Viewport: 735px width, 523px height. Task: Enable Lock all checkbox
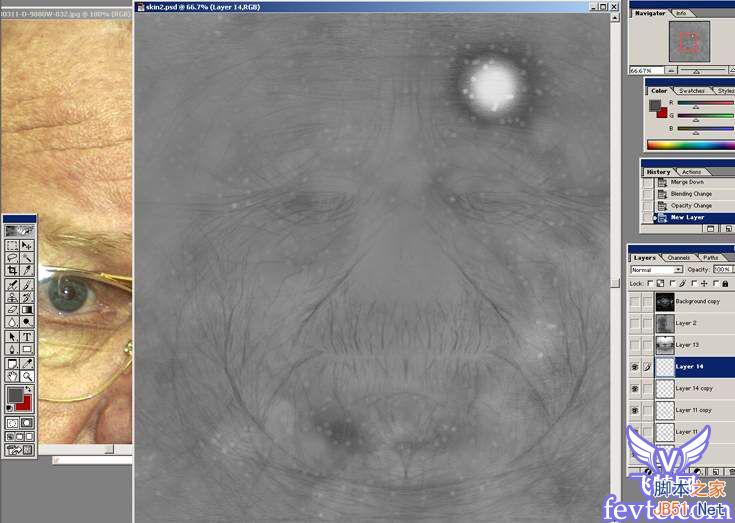[715, 284]
